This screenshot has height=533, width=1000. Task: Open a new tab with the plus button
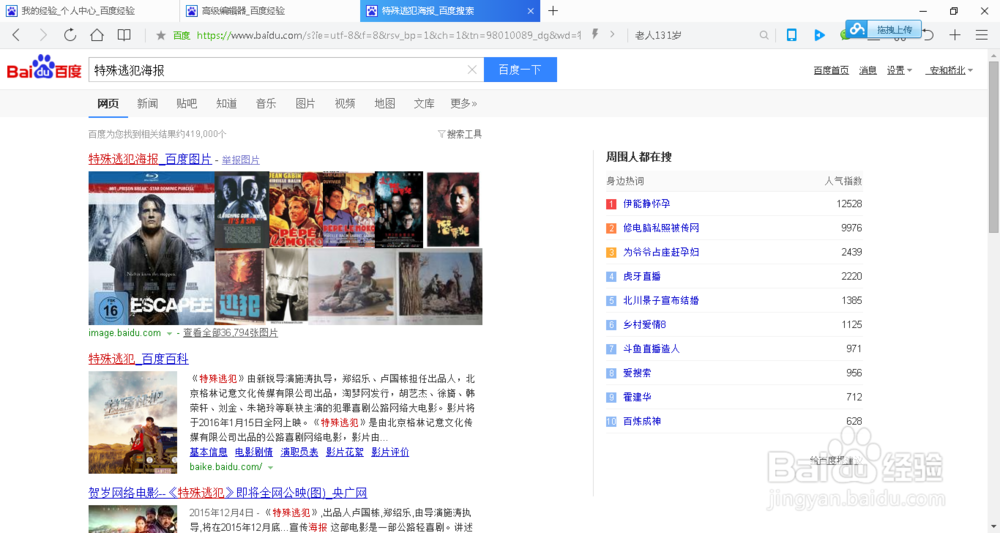(x=553, y=11)
